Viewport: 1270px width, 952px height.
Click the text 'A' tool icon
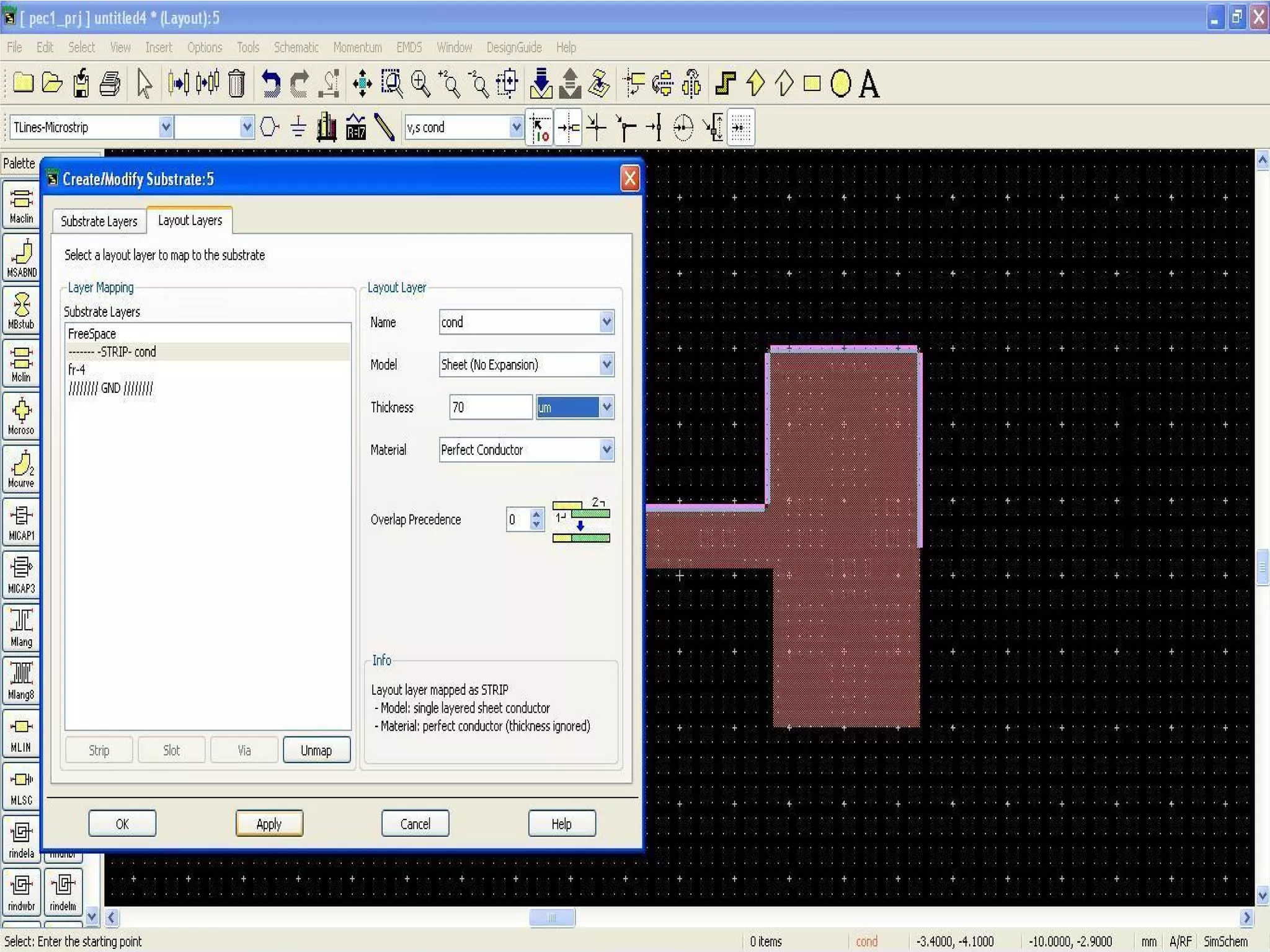point(869,84)
